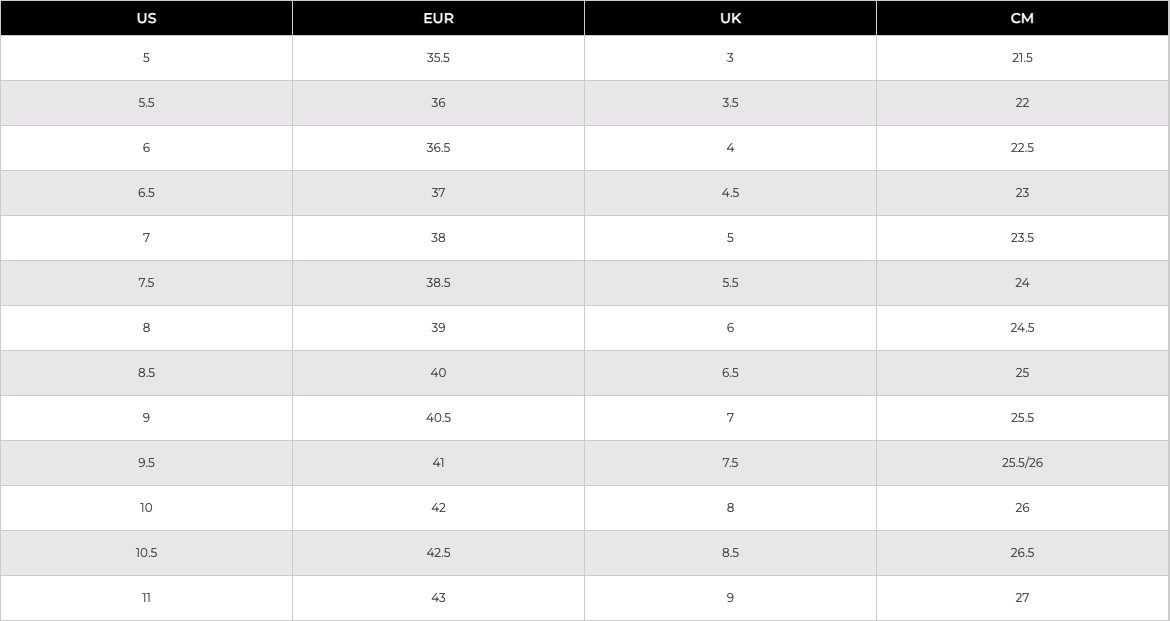Click the EUR column header
The width and height of the screenshot is (1170, 621).
point(438,18)
